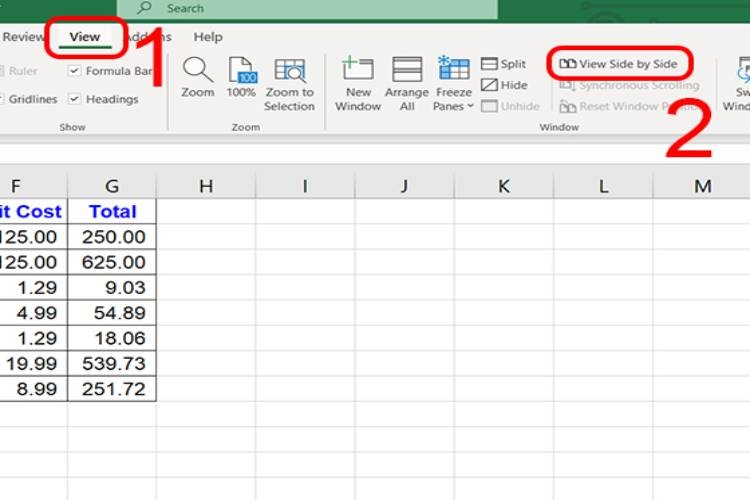The height and width of the screenshot is (500, 750).
Task: Click Reset Window Position
Action: [x=630, y=106]
